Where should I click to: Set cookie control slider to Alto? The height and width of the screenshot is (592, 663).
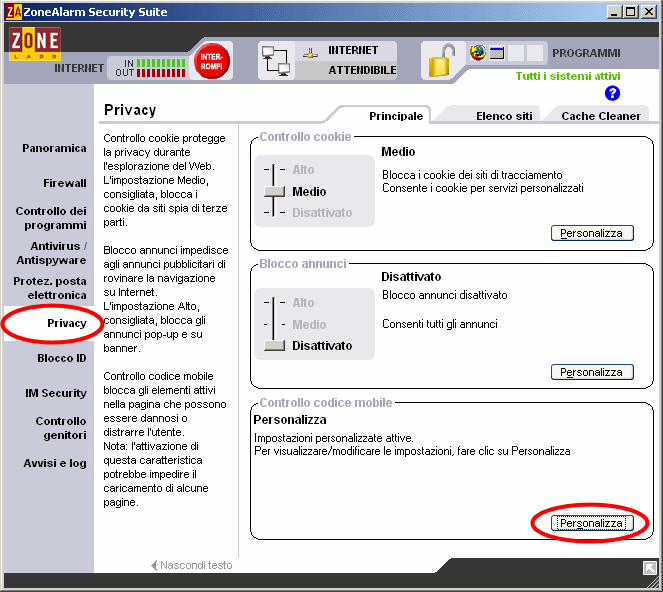click(303, 170)
